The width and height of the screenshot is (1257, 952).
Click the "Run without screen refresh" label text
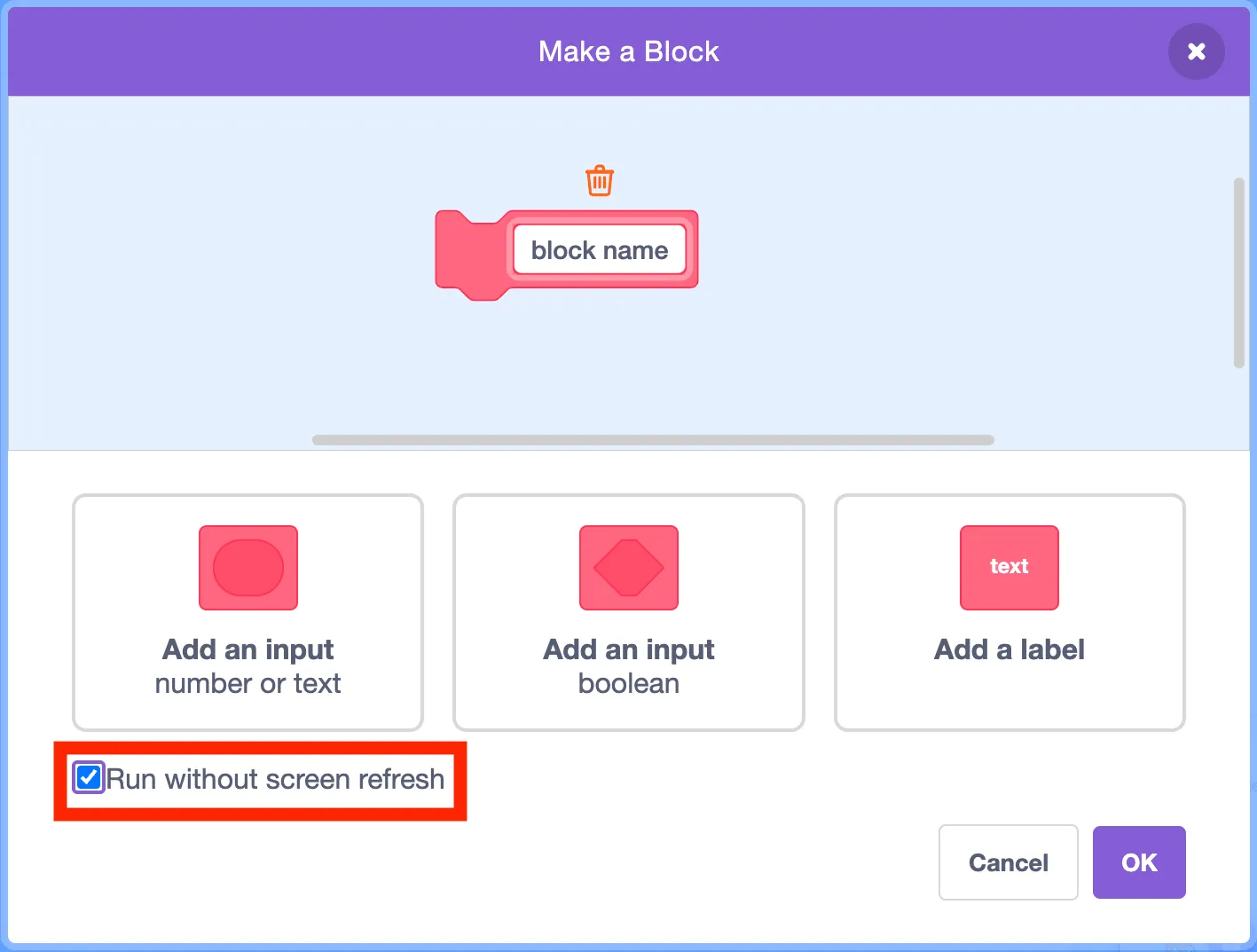coord(276,779)
